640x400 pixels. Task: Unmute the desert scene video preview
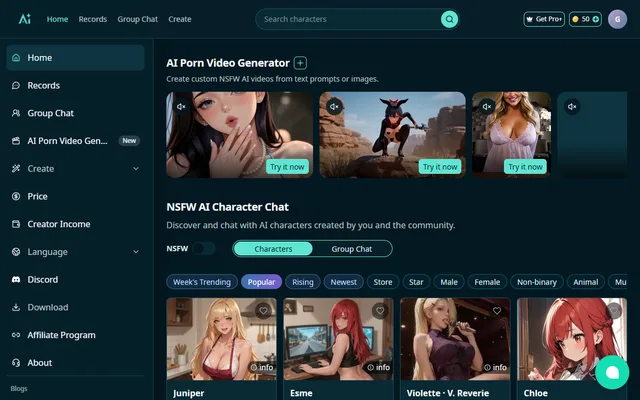pyautogui.click(x=334, y=107)
